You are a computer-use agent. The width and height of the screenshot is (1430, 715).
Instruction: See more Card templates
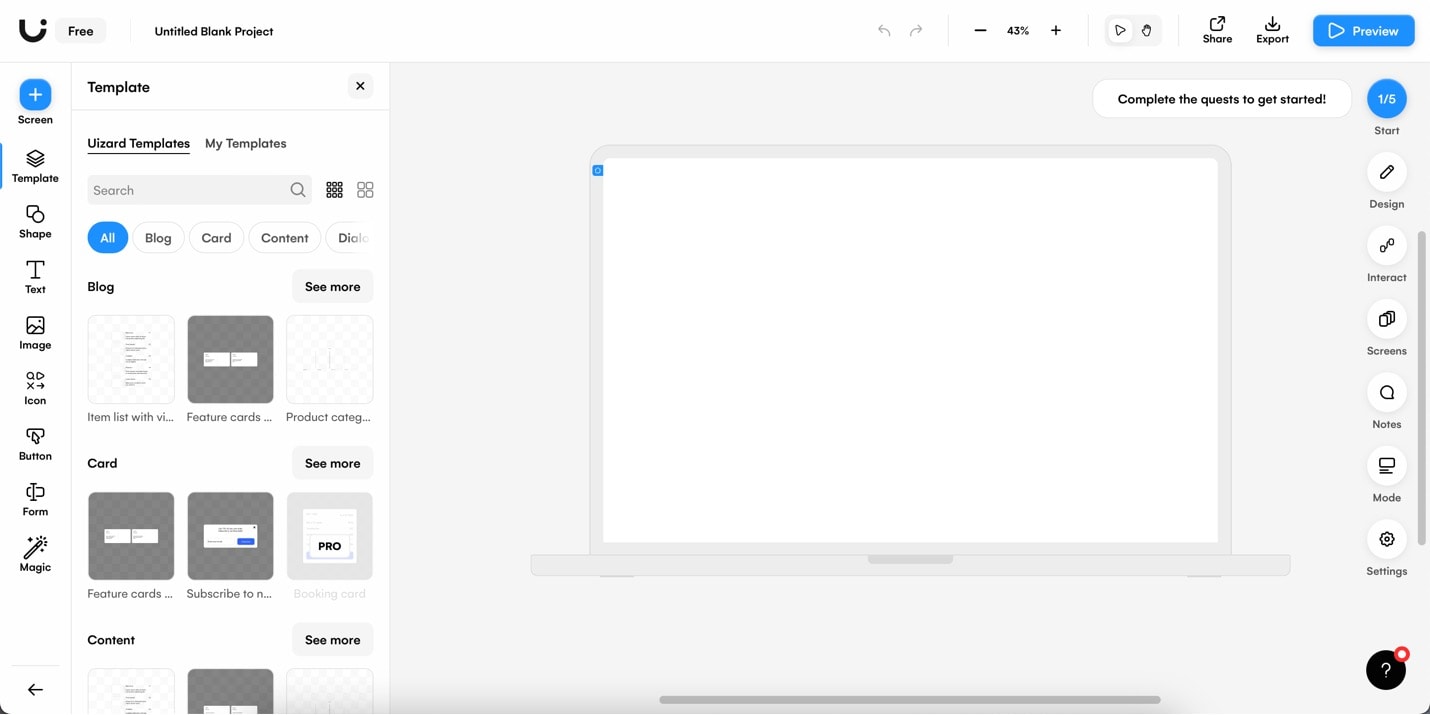(x=333, y=463)
